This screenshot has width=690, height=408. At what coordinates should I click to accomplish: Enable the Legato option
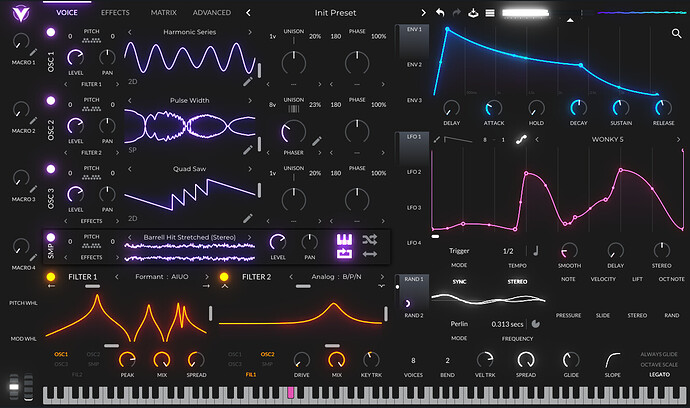click(664, 375)
